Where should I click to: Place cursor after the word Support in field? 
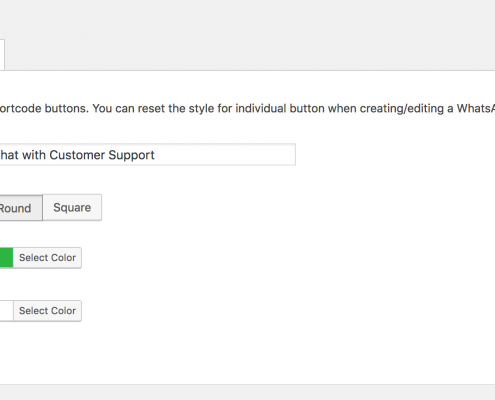click(x=156, y=155)
